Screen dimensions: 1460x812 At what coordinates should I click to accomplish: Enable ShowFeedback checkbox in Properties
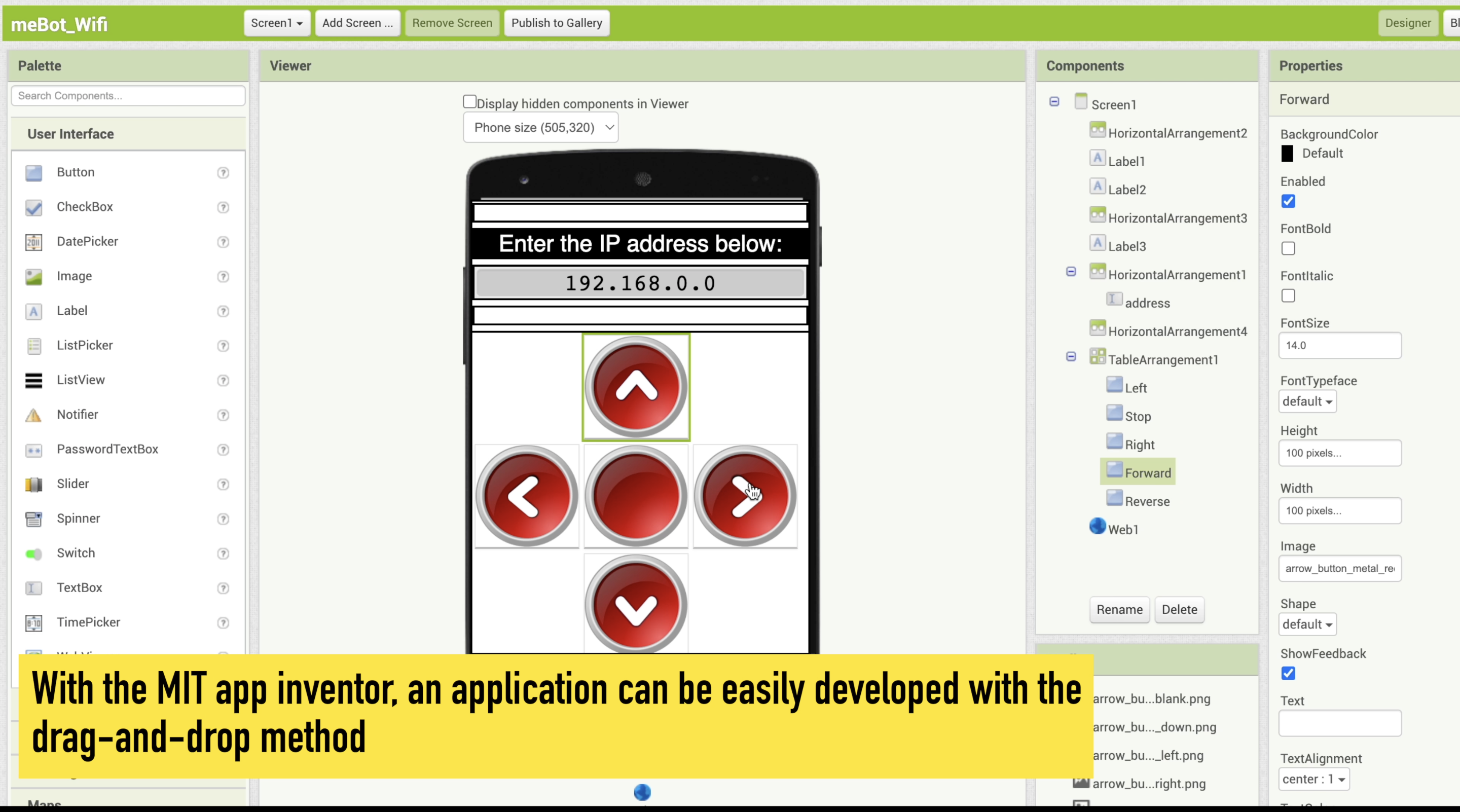pos(1289,673)
